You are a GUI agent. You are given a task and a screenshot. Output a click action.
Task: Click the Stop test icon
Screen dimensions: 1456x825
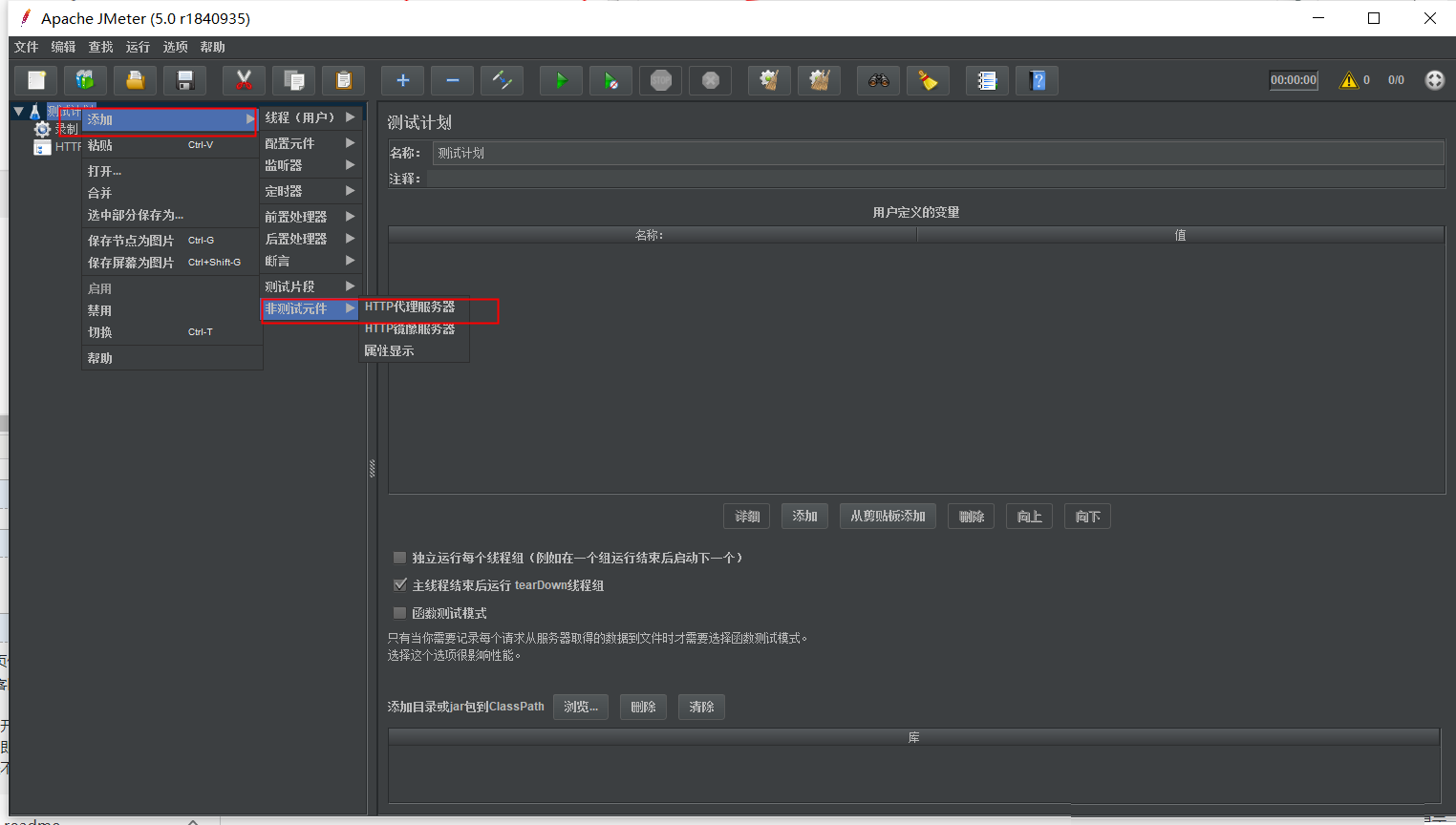(x=660, y=80)
